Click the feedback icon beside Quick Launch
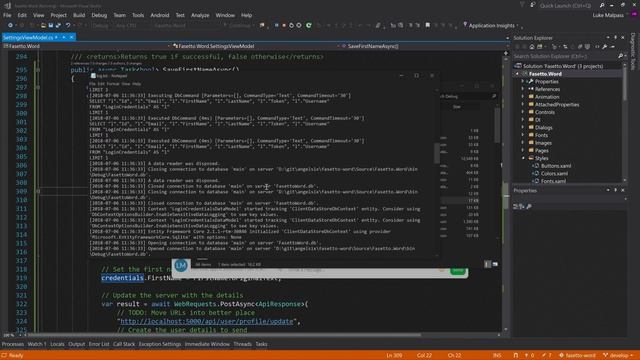This screenshot has width=640, height=360. point(532,5)
